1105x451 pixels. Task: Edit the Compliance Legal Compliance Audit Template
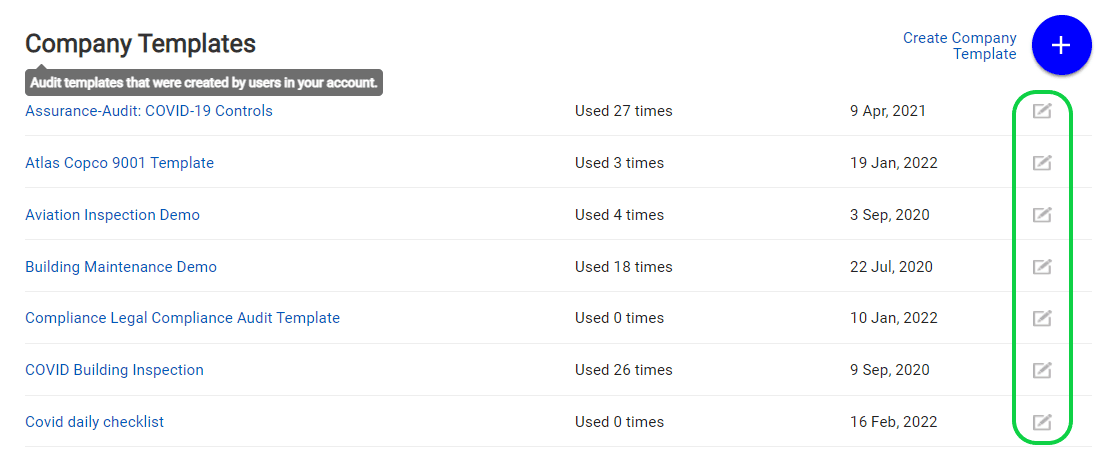(1042, 318)
